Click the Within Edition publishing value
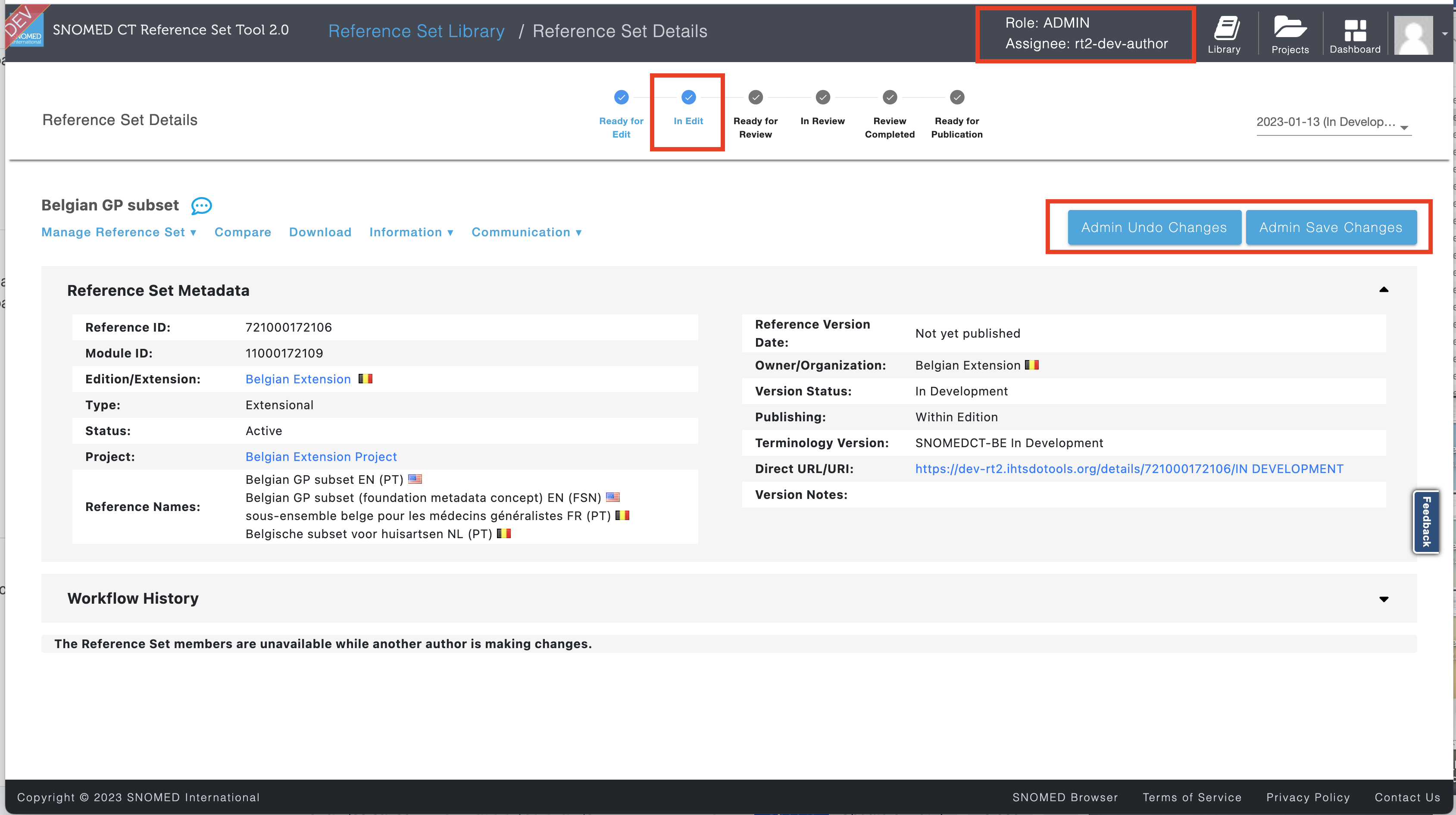 (956, 417)
